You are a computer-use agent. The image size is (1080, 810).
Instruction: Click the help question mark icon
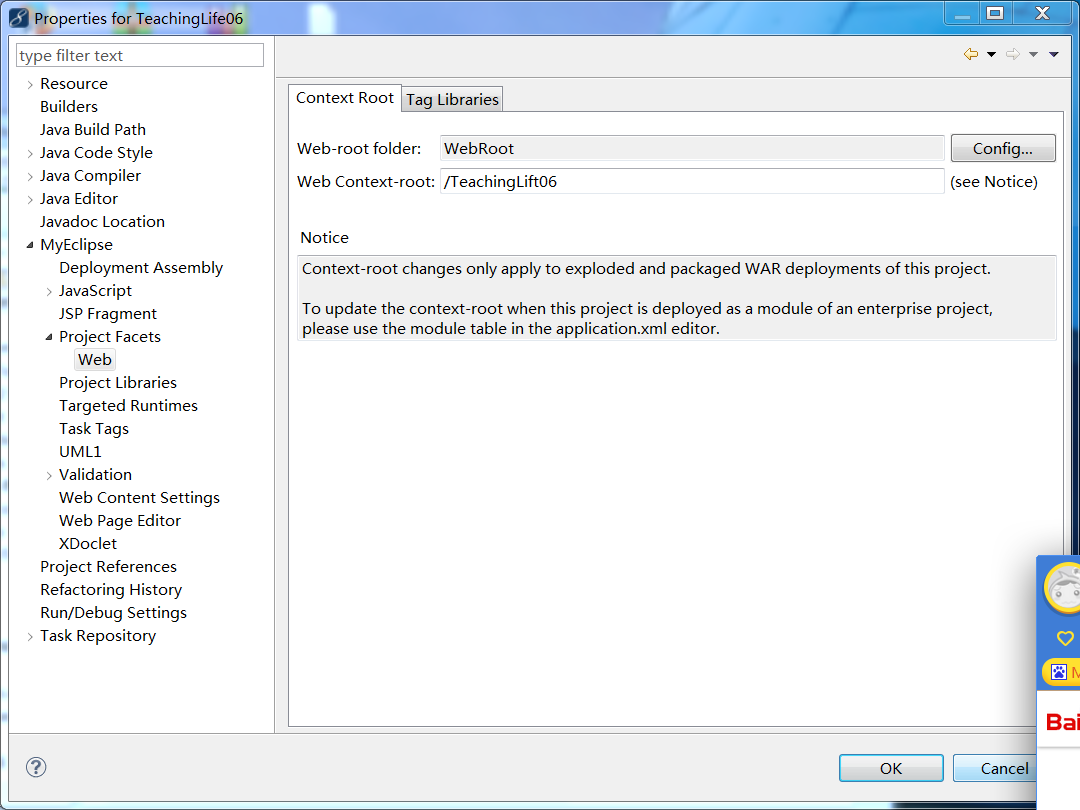point(36,767)
